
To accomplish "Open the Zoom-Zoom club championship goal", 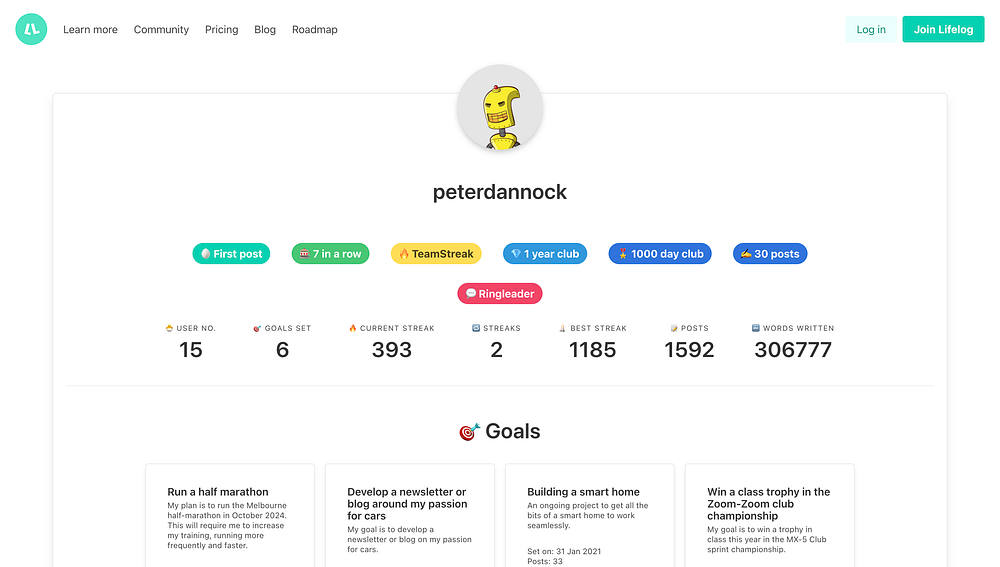I will pos(768,503).
